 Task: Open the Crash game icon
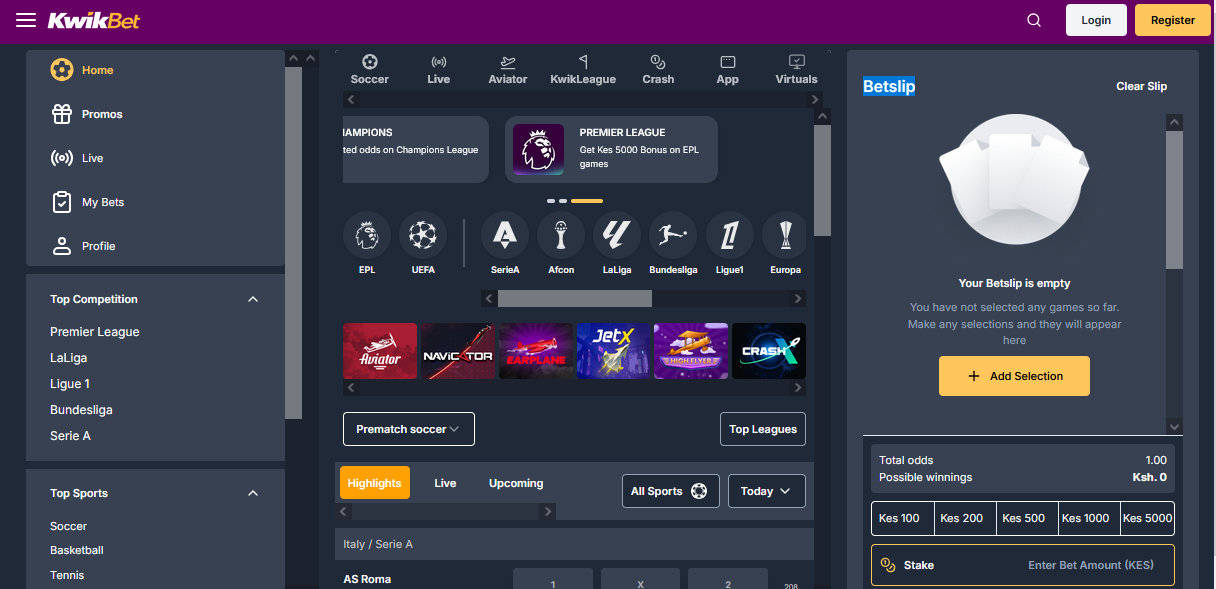pos(658,68)
